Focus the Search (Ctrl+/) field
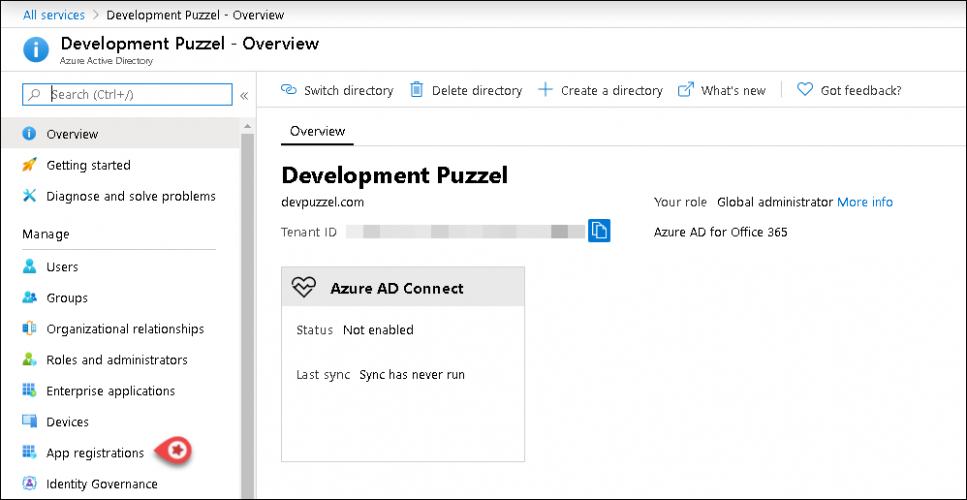This screenshot has height=500, width=967. 135,94
